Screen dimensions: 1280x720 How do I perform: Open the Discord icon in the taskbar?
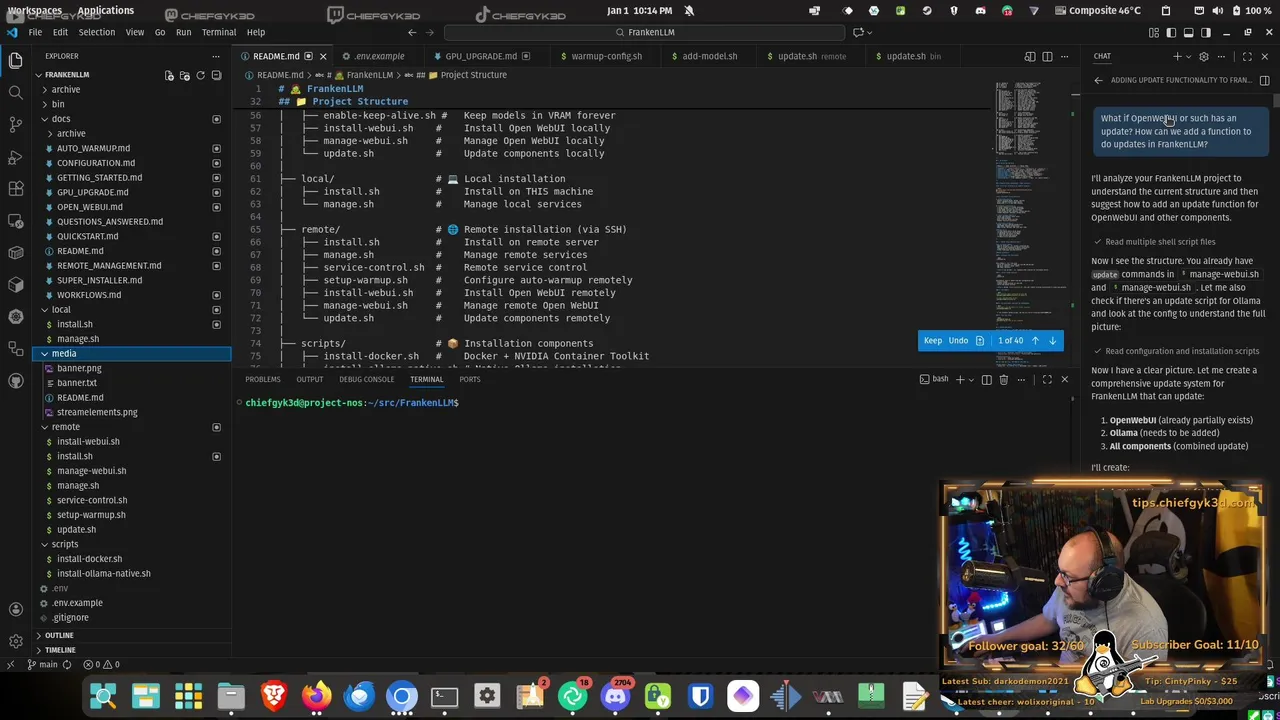coord(616,696)
